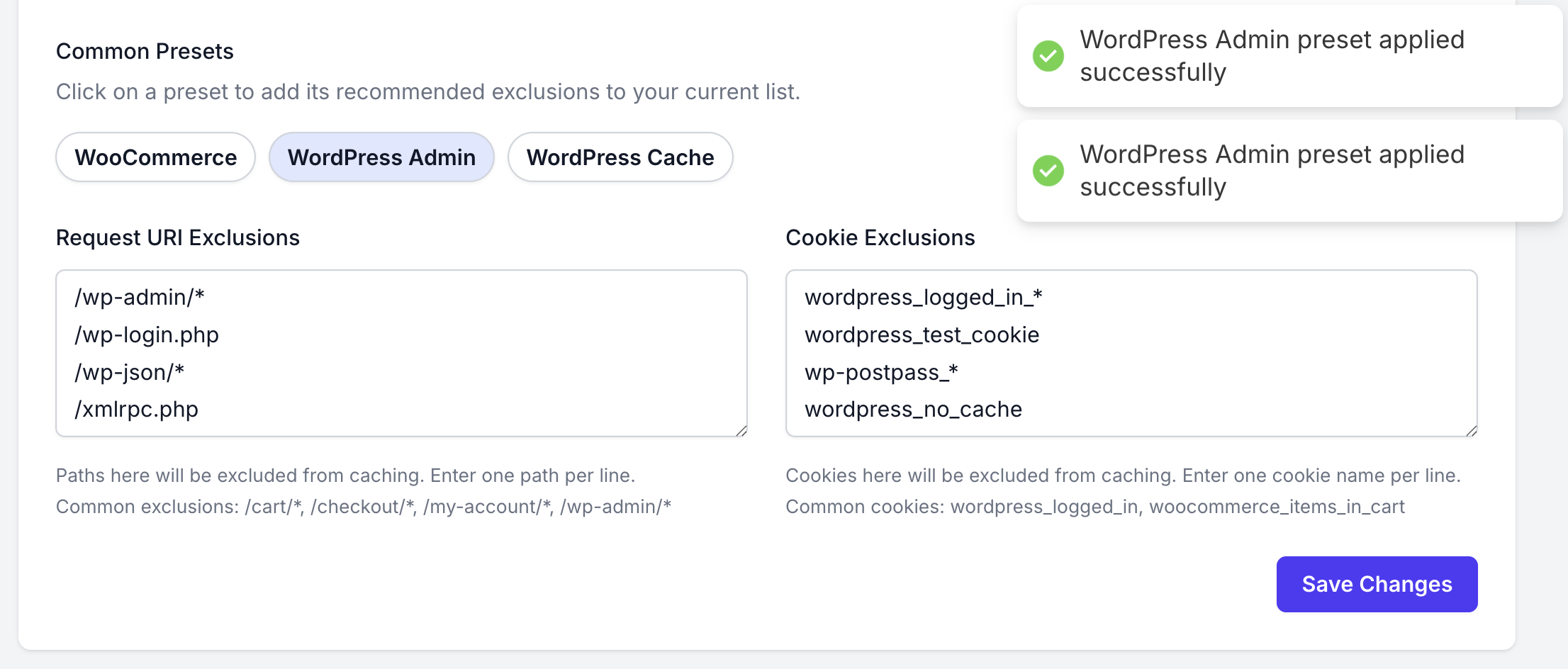Apply the WooCommerce preset
The height and width of the screenshot is (669, 1568).
point(156,157)
